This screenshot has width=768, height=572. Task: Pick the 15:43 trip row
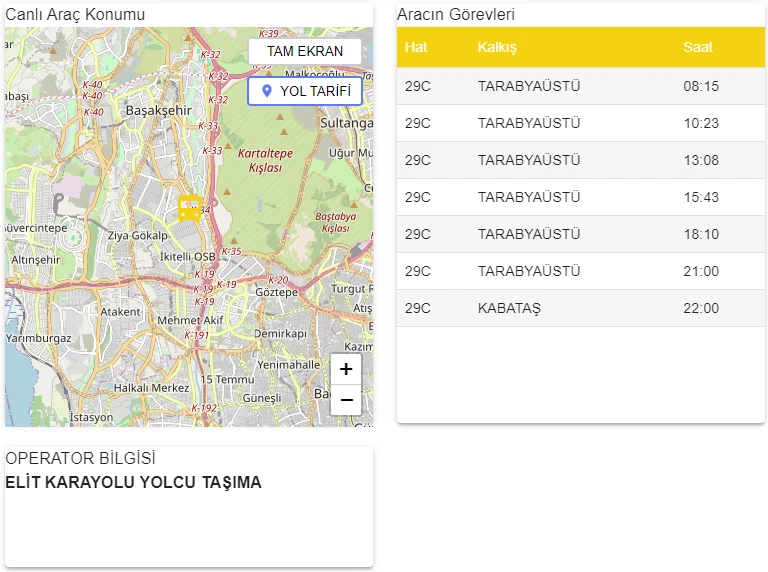click(x=580, y=197)
